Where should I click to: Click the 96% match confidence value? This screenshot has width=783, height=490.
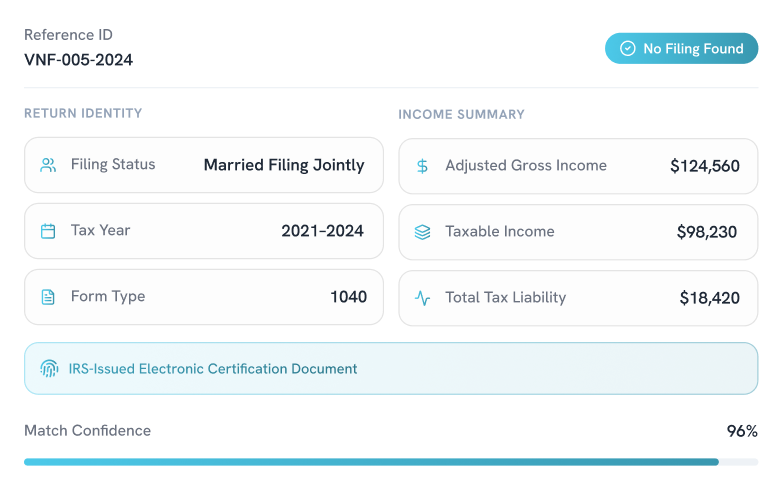pos(742,432)
